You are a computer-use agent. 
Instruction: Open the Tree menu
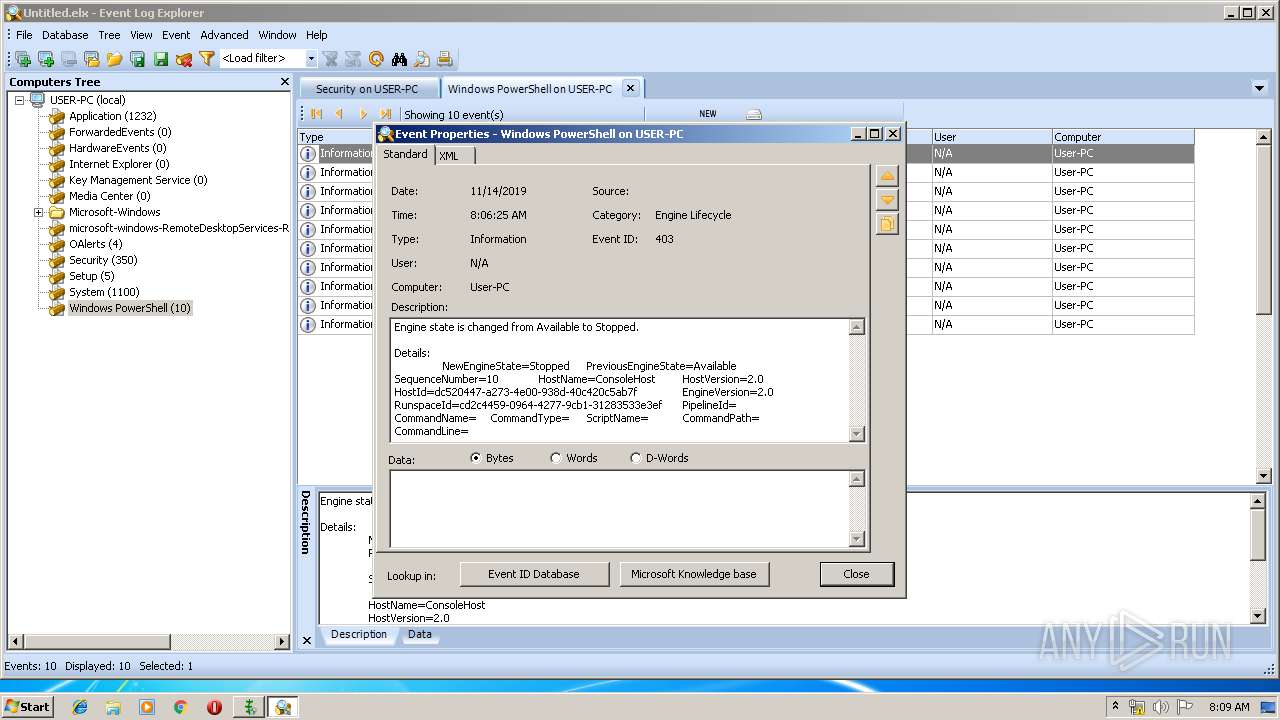(109, 35)
